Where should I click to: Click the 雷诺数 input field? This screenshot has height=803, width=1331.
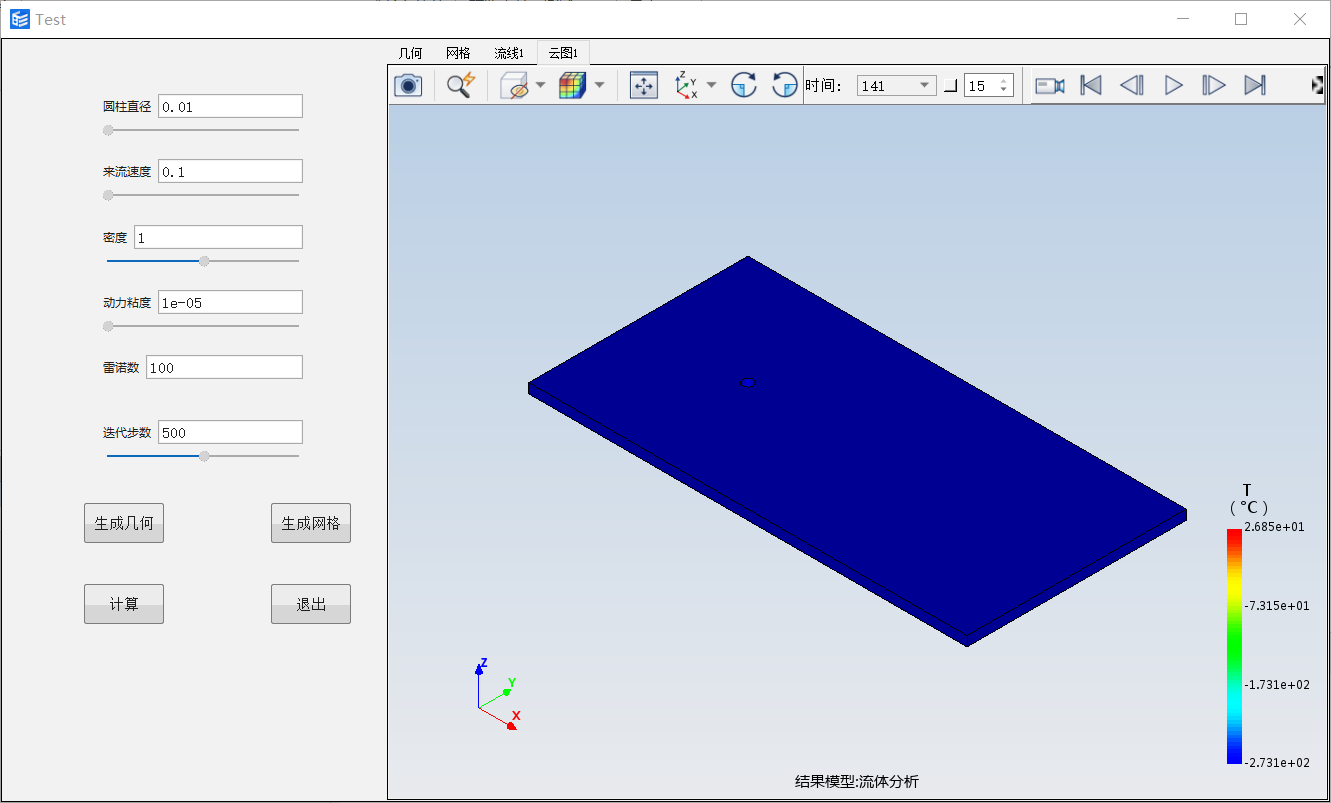pos(224,368)
